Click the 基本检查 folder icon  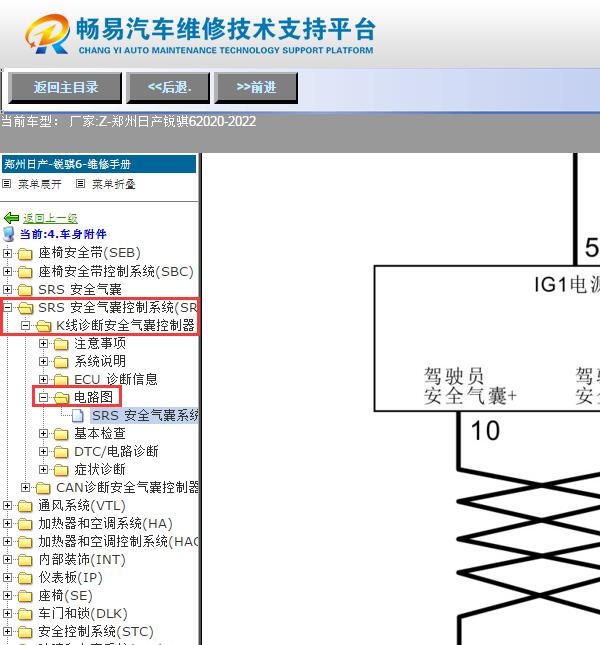(61, 434)
